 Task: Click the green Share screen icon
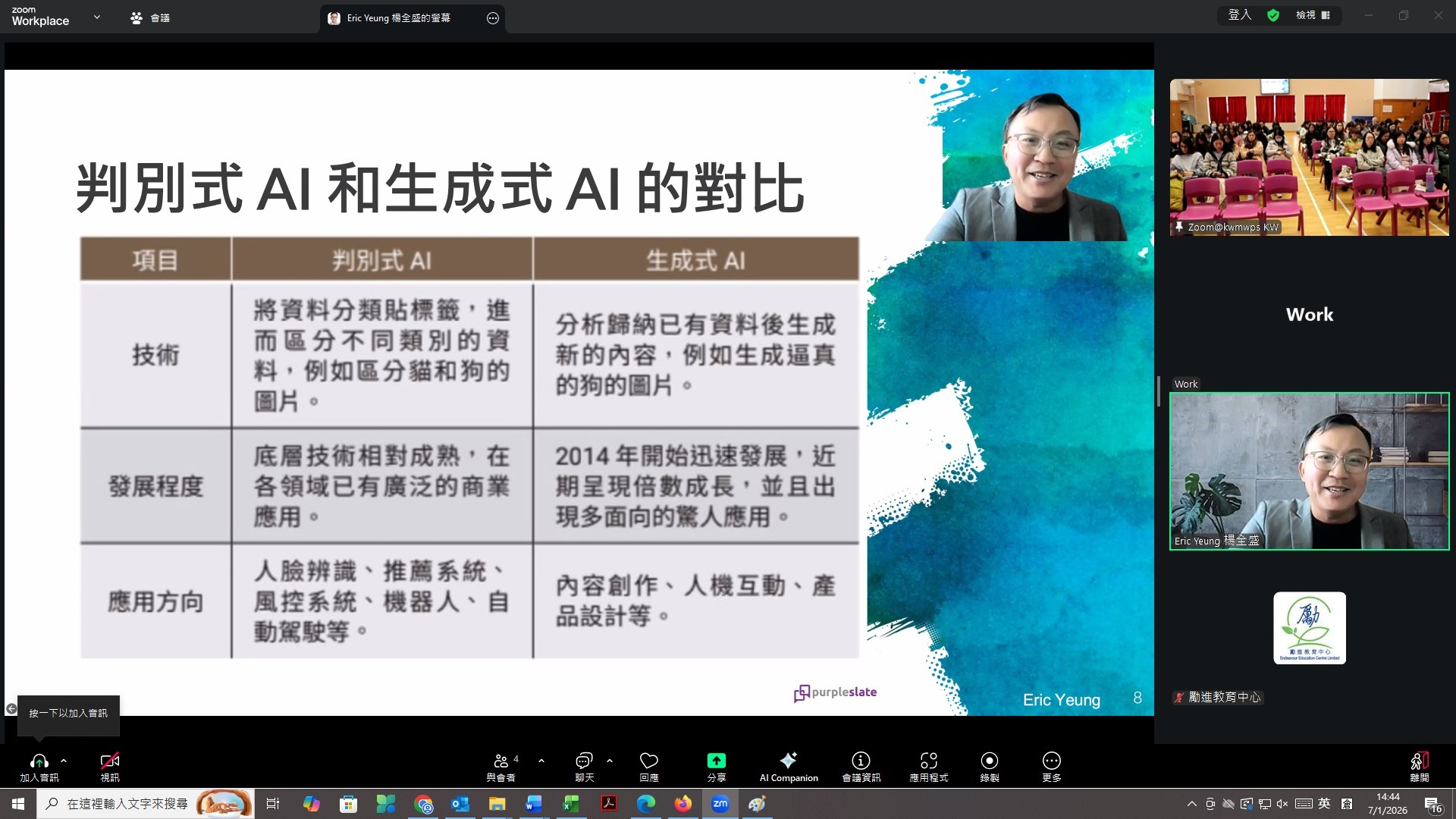[x=716, y=761]
